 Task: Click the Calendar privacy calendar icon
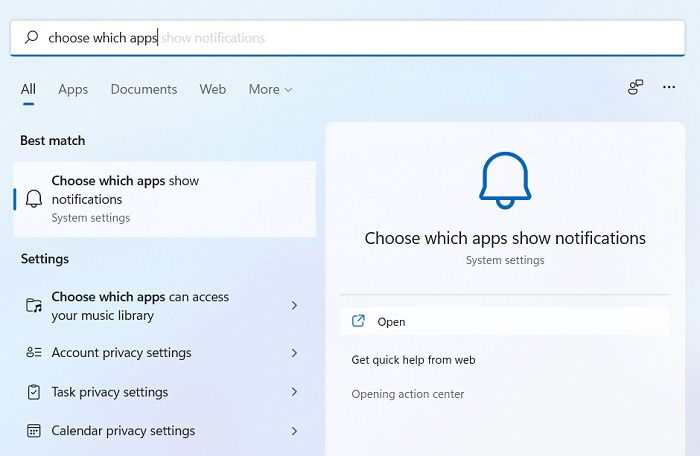[34, 431]
